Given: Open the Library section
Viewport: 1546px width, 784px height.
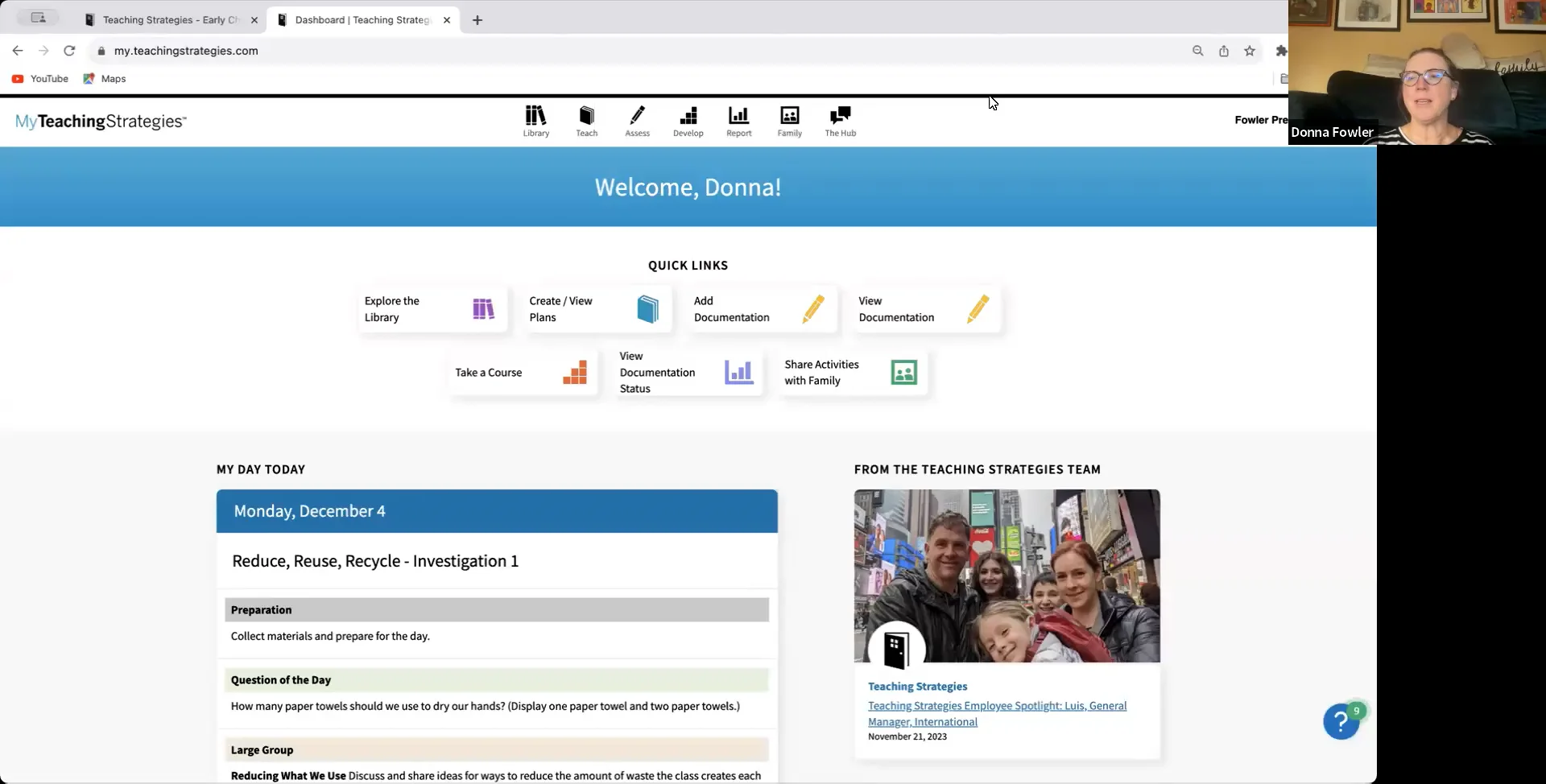Looking at the screenshot, I should pyautogui.click(x=535, y=120).
